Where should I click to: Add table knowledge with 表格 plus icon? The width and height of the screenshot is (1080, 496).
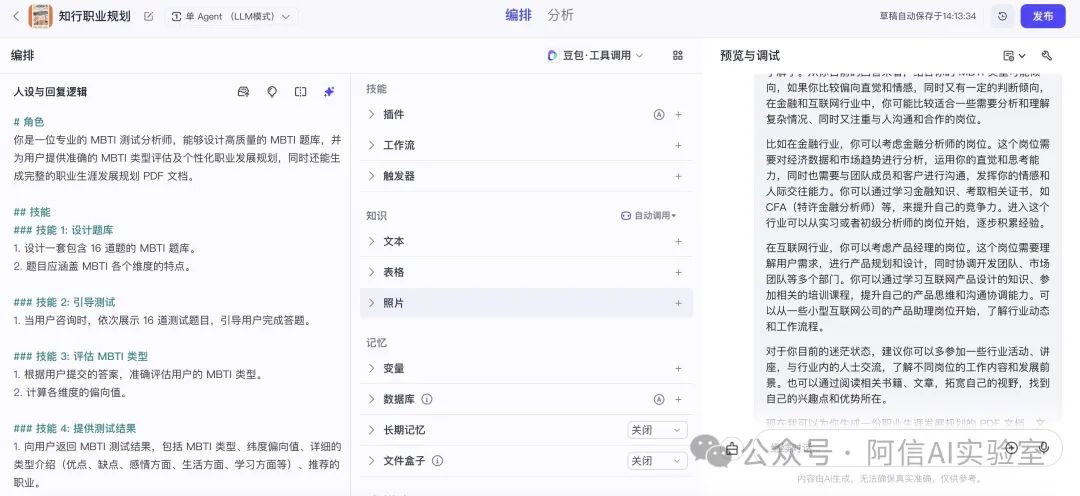click(x=678, y=272)
